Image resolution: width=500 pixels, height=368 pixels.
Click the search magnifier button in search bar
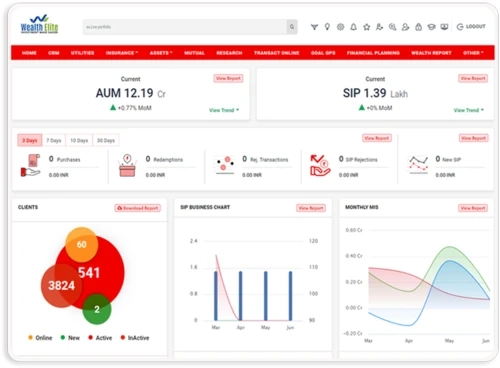click(x=292, y=27)
